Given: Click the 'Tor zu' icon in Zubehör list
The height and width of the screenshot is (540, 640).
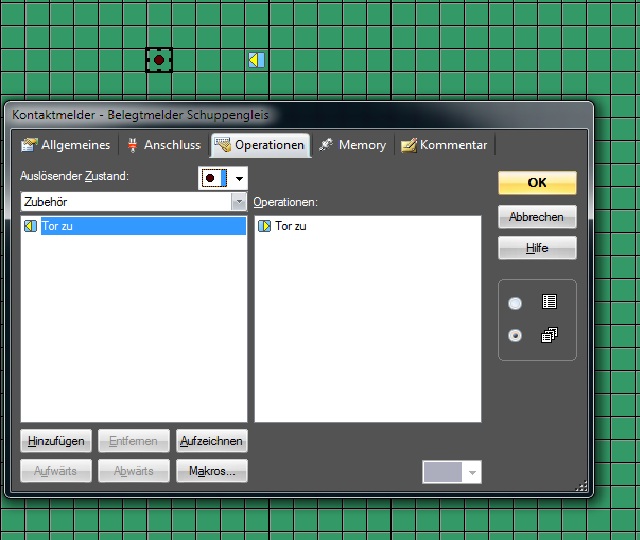Looking at the screenshot, I should [30, 226].
